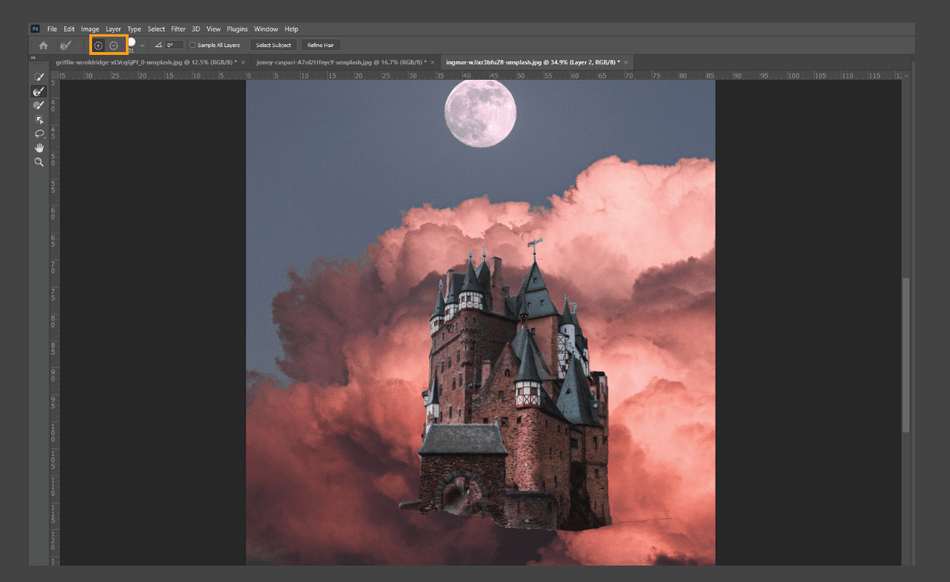Image resolution: width=950 pixels, height=582 pixels.
Task: Click the brush angle icon
Action: (158, 45)
